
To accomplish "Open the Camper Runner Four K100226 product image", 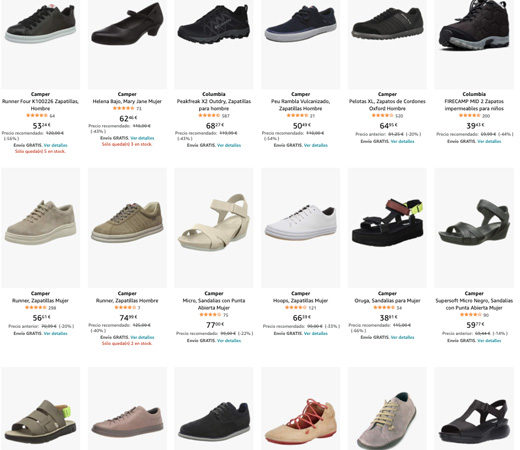I will (x=40, y=44).
